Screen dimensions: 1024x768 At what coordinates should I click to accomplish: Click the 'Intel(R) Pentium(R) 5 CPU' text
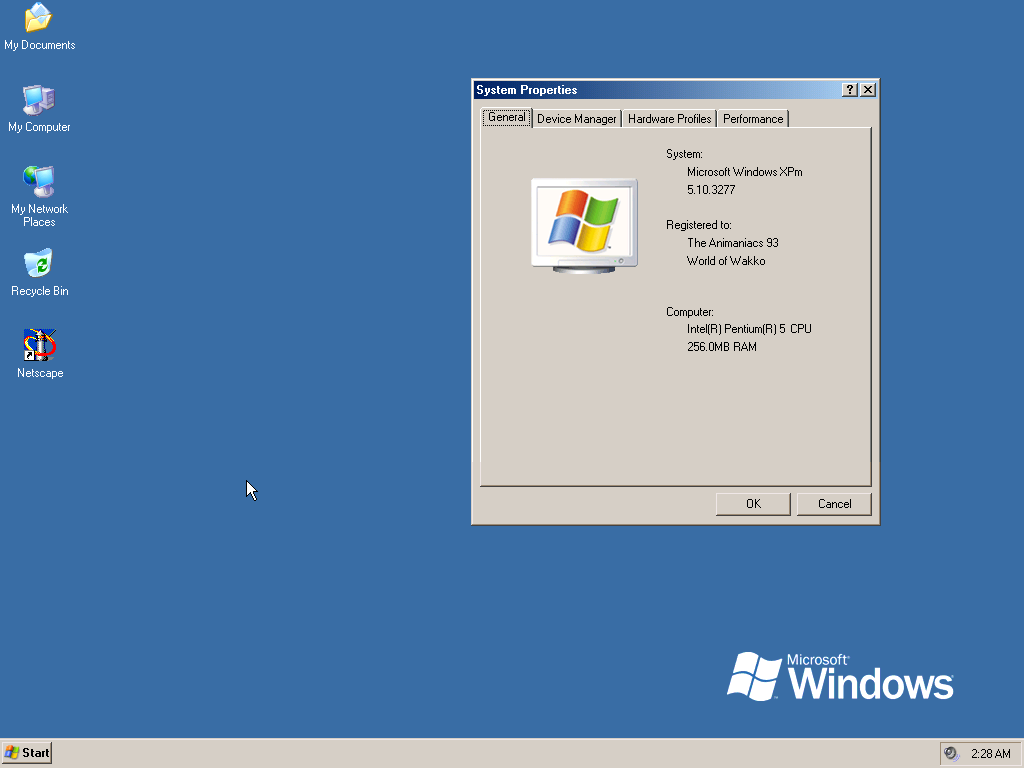[x=749, y=329]
